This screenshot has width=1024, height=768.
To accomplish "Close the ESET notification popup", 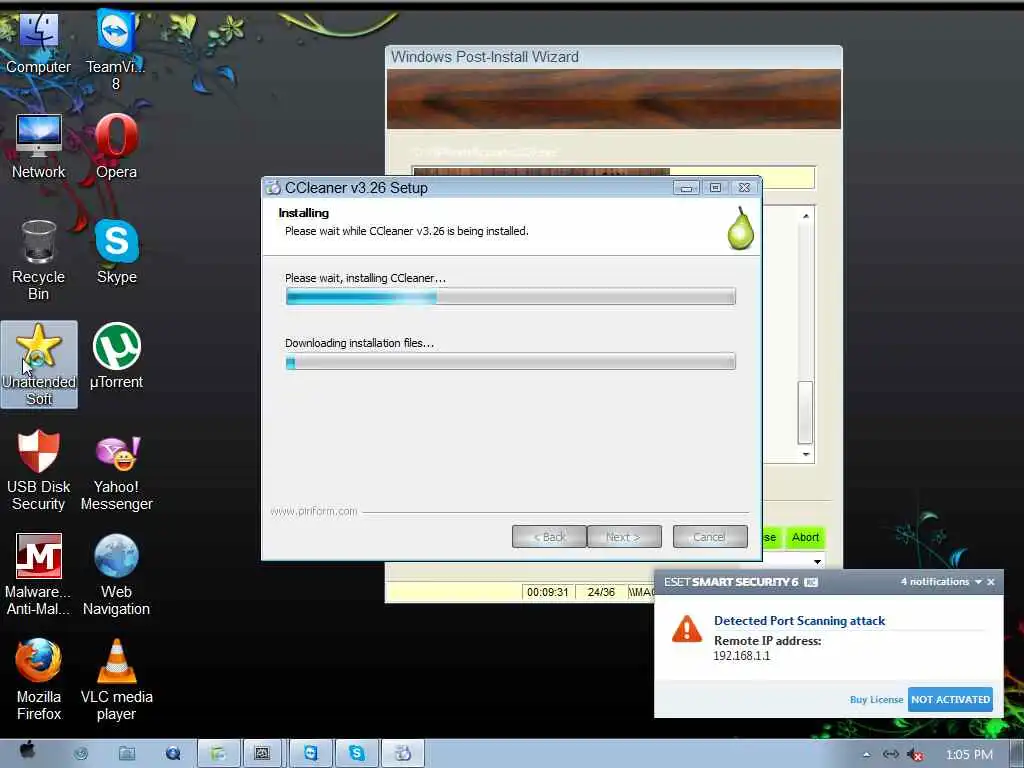I will [991, 582].
